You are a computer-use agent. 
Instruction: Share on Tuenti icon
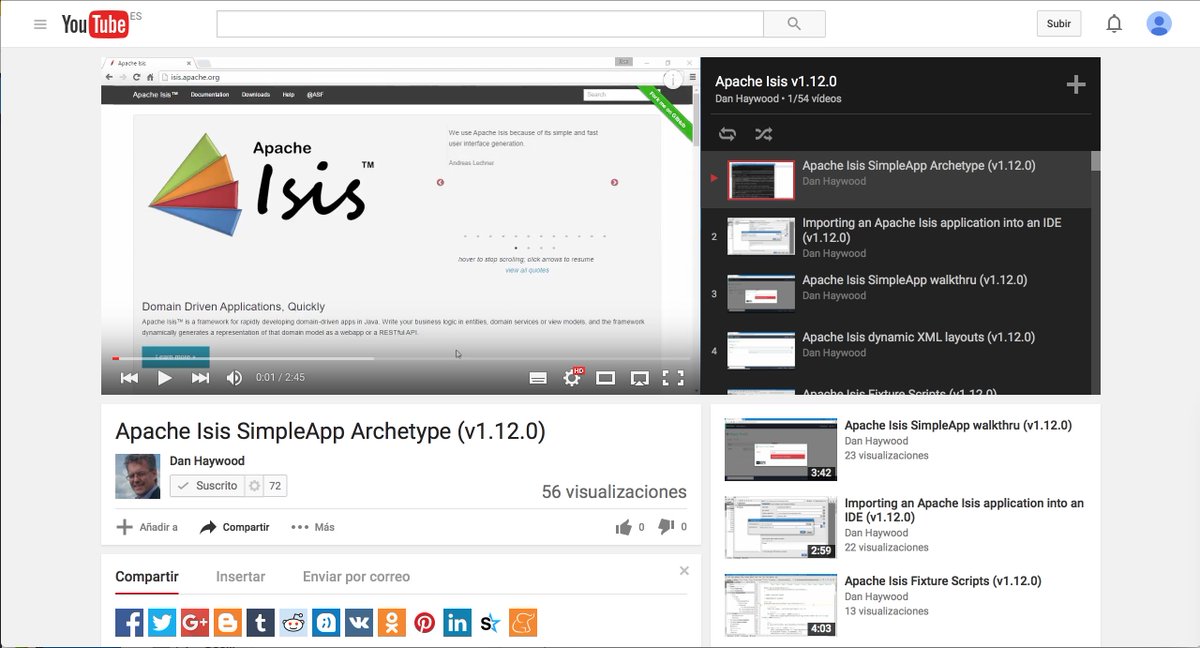pos(326,623)
